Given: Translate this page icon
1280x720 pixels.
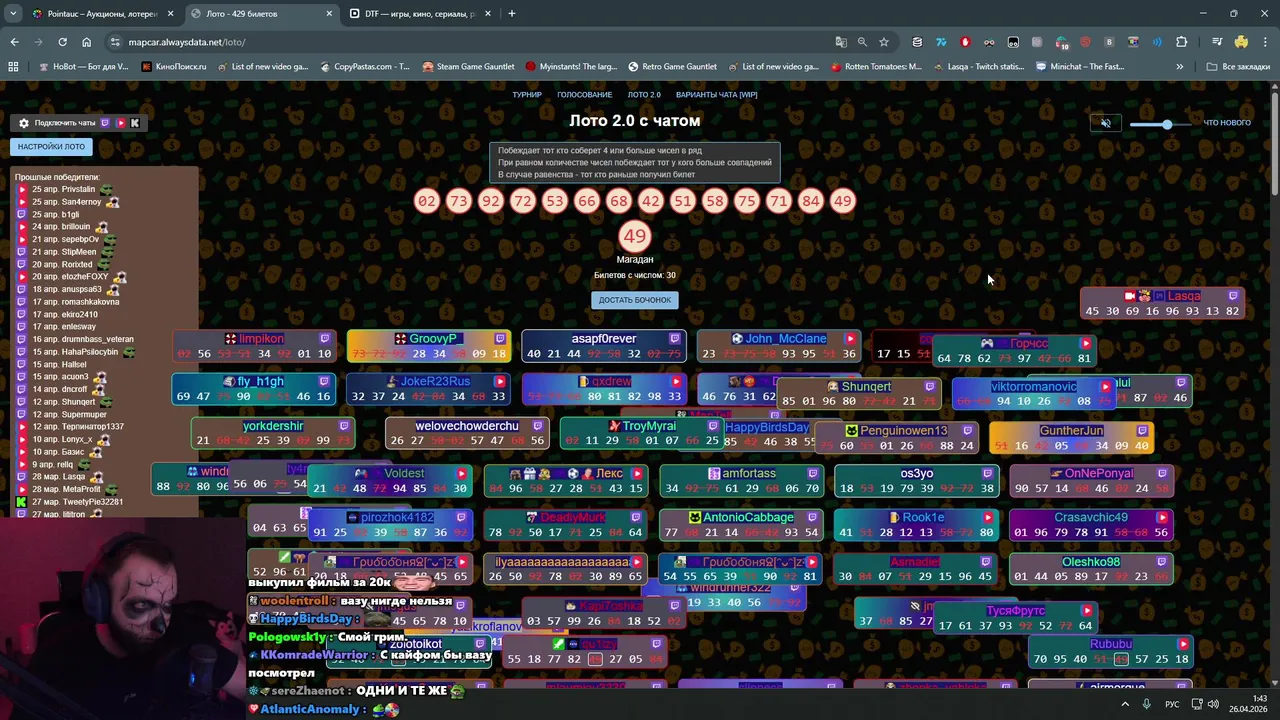Looking at the screenshot, I should tap(841, 42).
